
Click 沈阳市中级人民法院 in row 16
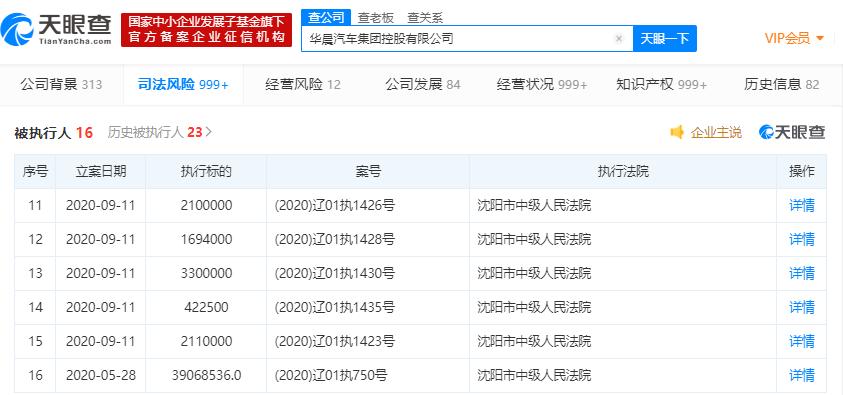534,375
